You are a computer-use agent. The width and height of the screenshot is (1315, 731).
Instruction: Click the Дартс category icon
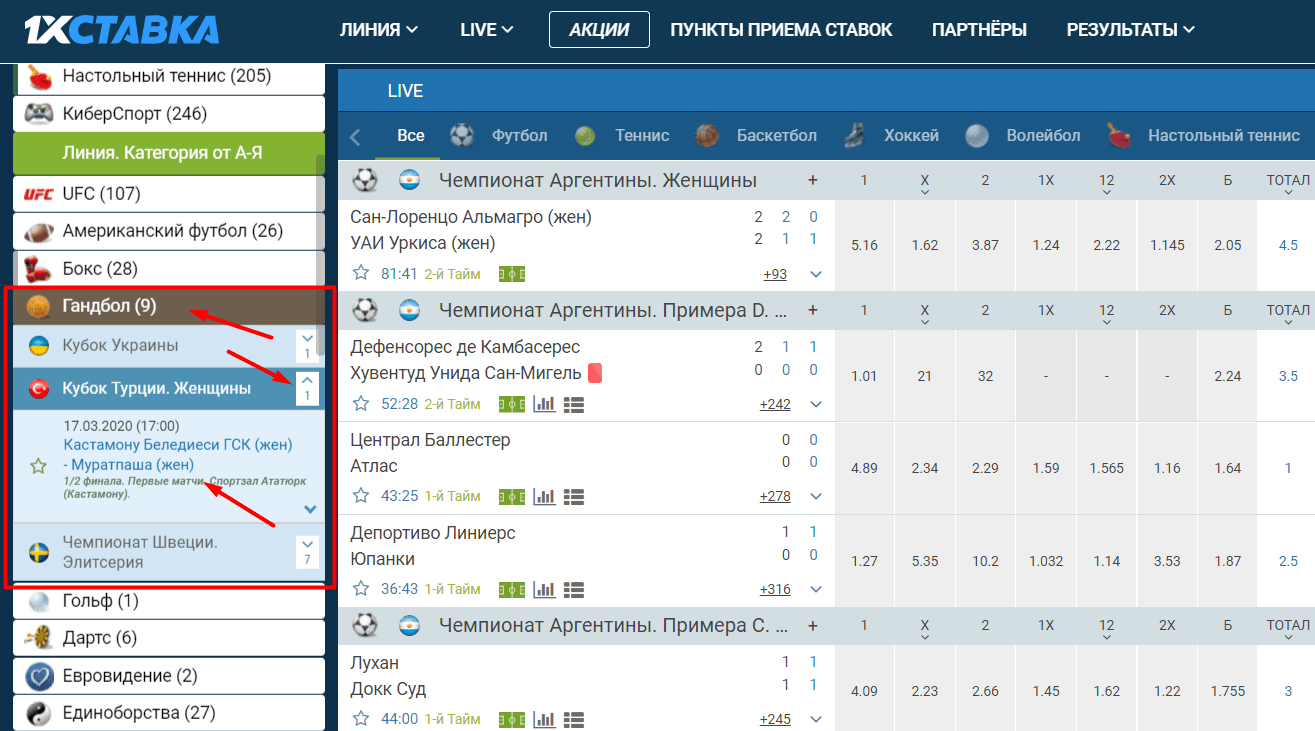click(39, 638)
